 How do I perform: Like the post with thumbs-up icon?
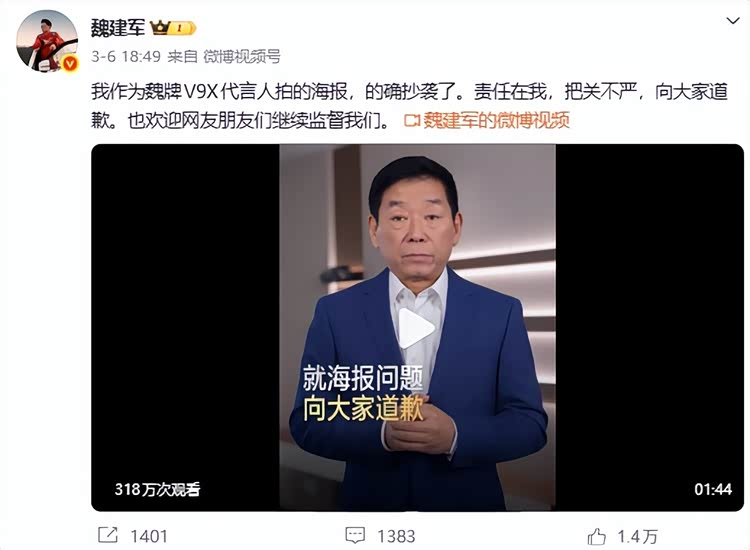pos(596,536)
